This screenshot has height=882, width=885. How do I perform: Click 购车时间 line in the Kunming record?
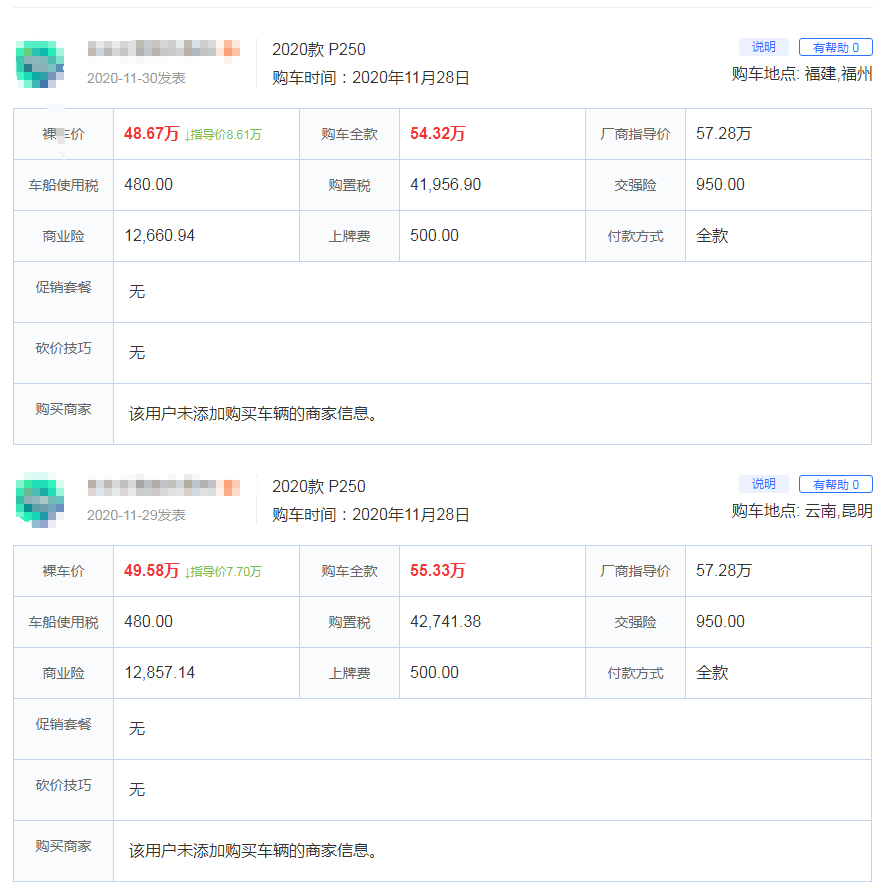click(371, 515)
